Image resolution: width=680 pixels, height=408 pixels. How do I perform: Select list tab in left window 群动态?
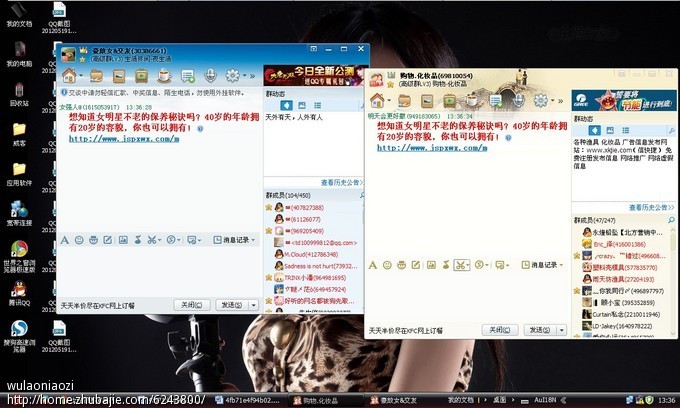pyautogui.click(x=317, y=105)
